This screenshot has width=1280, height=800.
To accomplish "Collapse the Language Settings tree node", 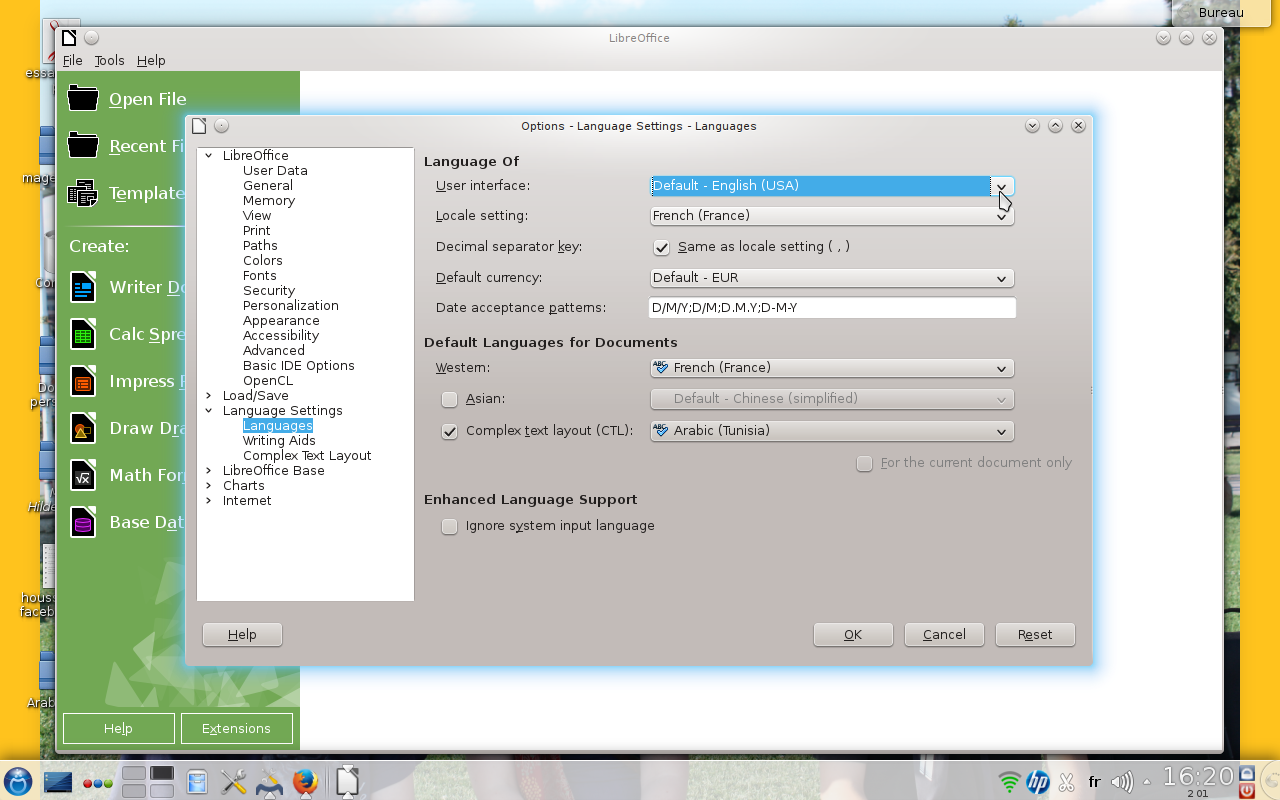I will [209, 410].
